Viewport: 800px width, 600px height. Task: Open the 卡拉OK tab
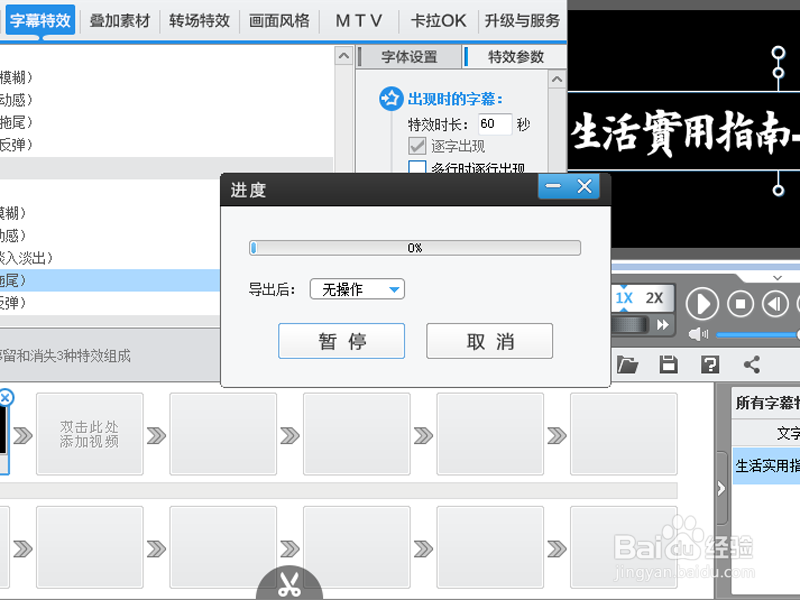coord(438,20)
